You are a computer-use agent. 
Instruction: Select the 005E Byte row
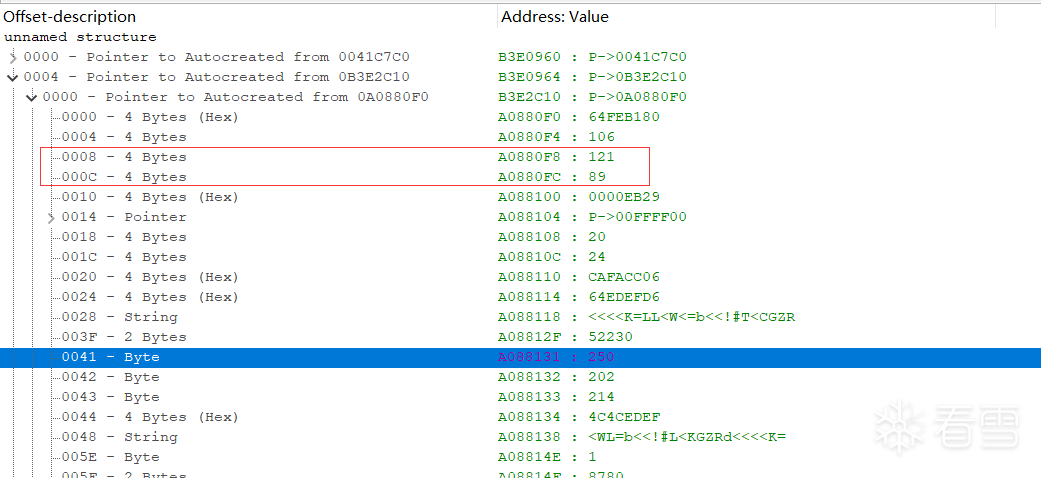coord(110,457)
